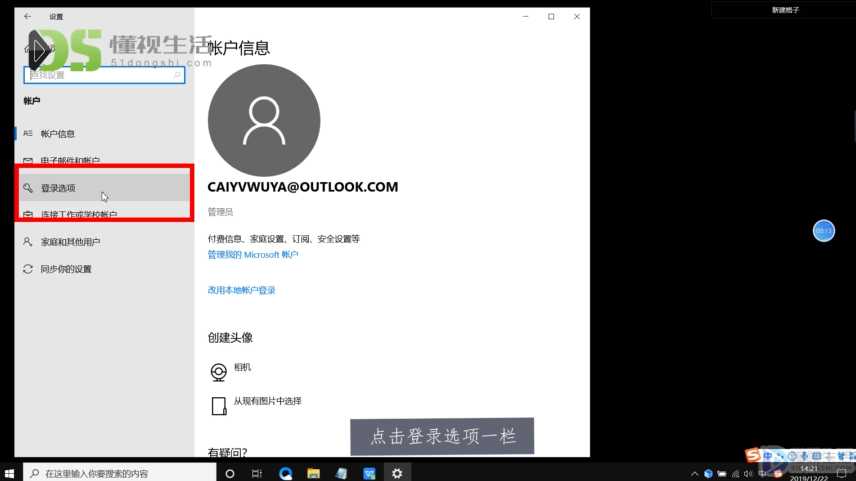This screenshot has height=481, width=856.
Task: Open File Explorer from the taskbar
Action: point(313,473)
